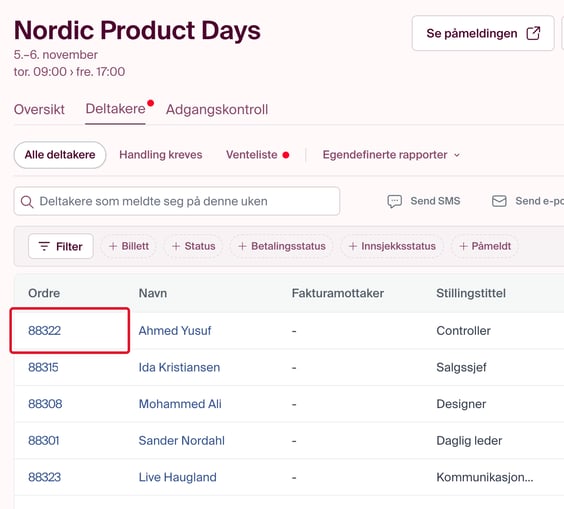564x509 pixels.
Task: Click the Daglig leder job title cell
Action: click(469, 441)
